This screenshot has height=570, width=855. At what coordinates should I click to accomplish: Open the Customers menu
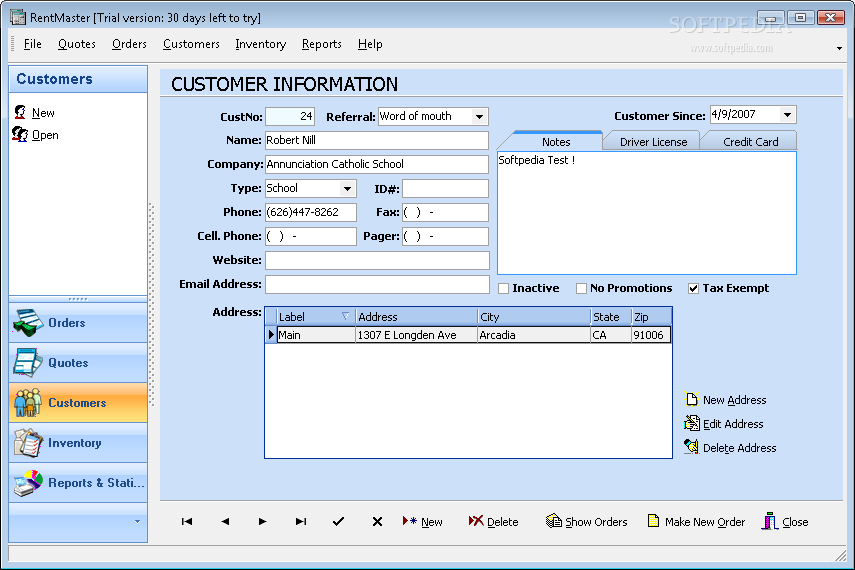click(191, 44)
